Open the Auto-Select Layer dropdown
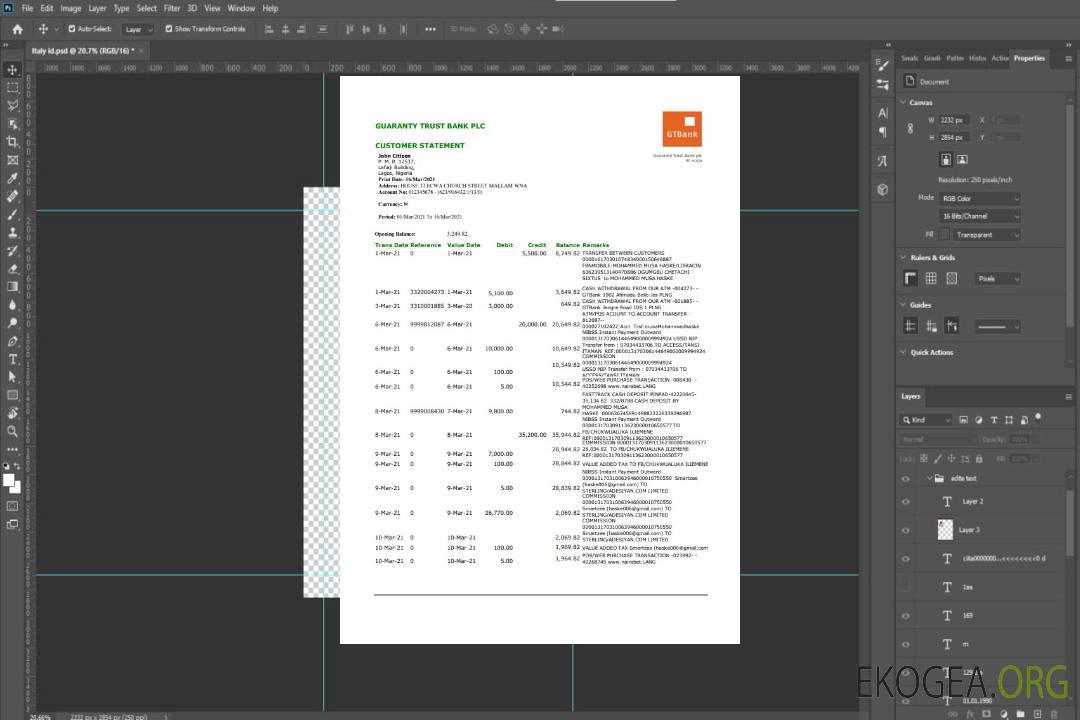 [x=138, y=29]
